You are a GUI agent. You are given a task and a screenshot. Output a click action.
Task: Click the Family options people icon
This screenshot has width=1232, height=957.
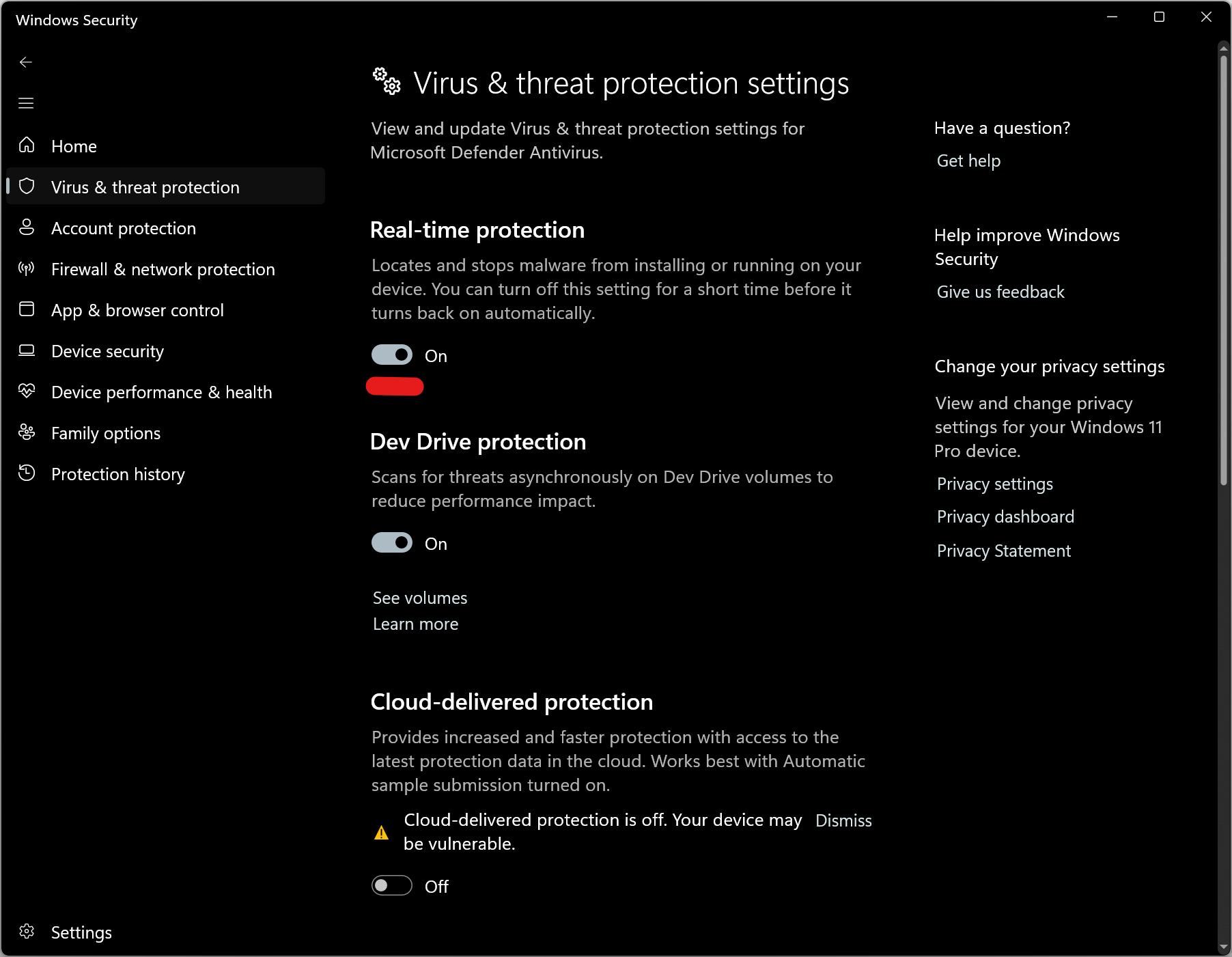click(27, 432)
